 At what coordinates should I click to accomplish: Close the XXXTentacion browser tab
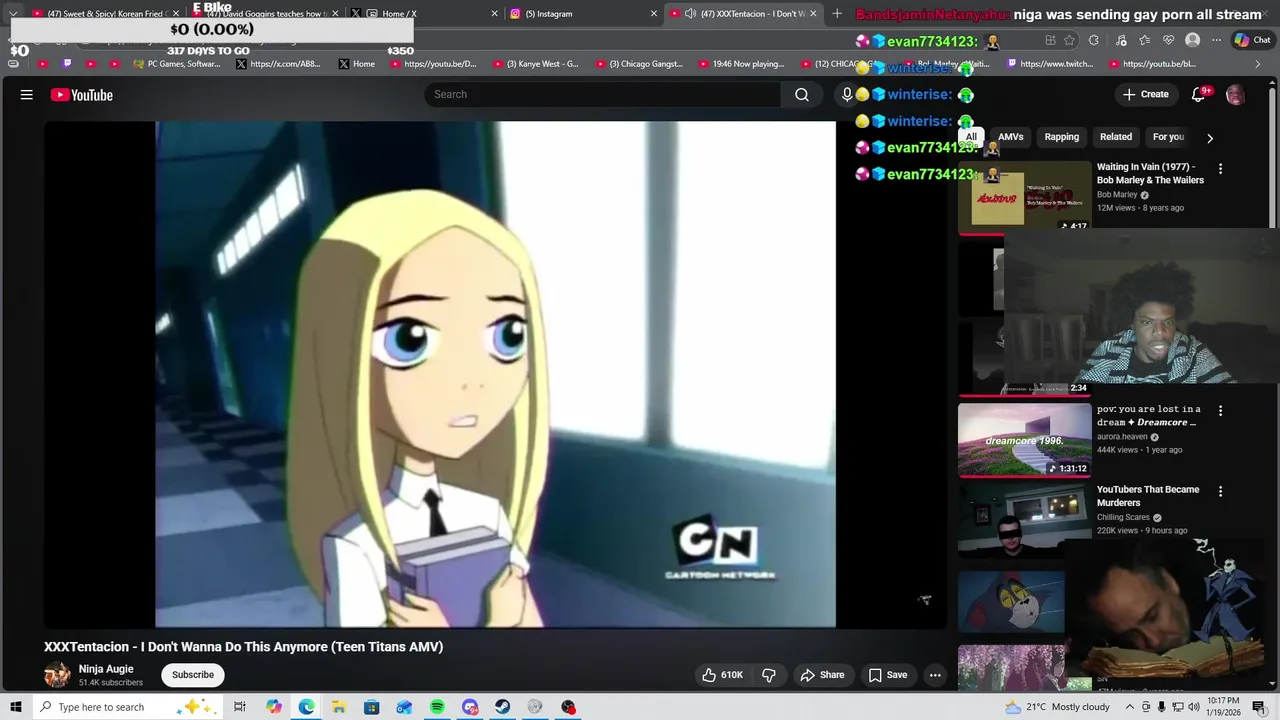click(x=813, y=14)
